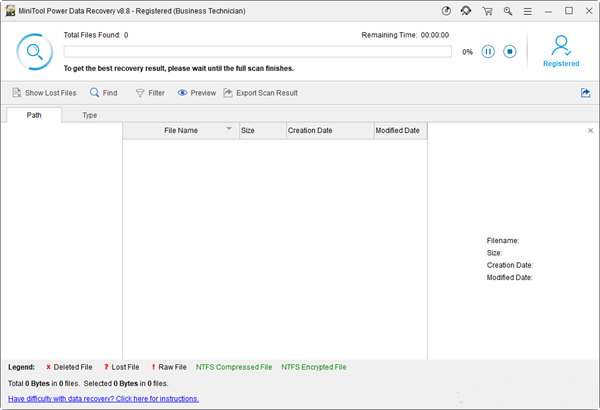600x410 pixels.
Task: Click the key register icon in title bar
Action: (x=508, y=11)
